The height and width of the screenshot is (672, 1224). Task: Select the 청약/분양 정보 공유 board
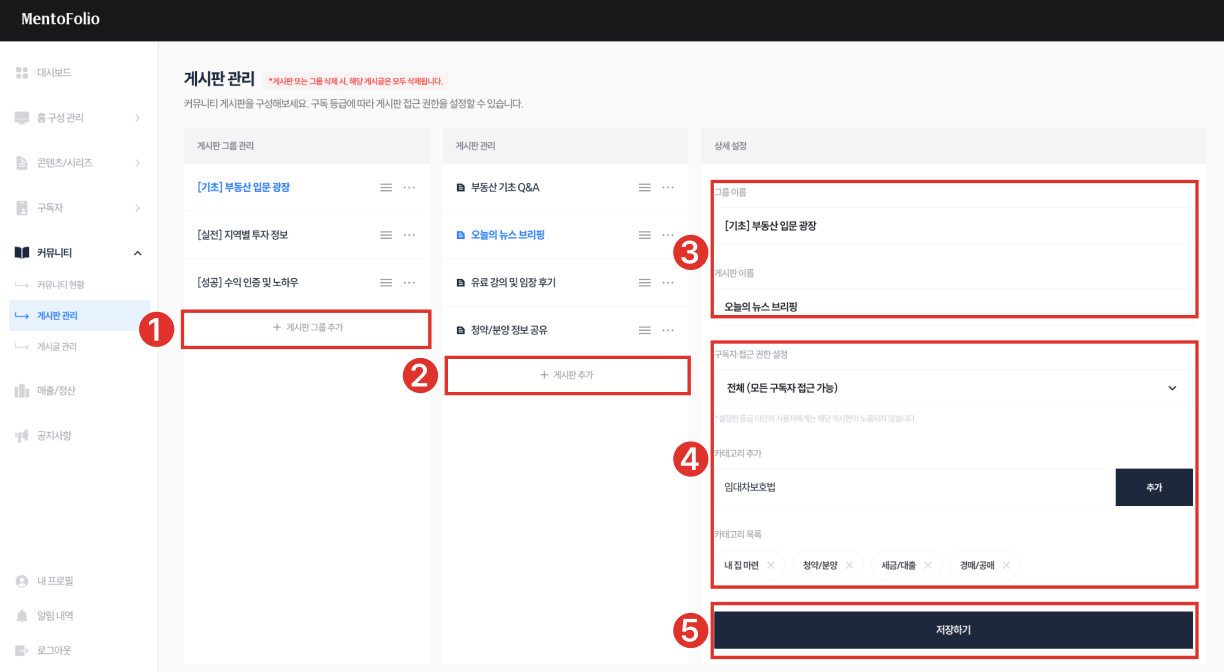point(509,330)
